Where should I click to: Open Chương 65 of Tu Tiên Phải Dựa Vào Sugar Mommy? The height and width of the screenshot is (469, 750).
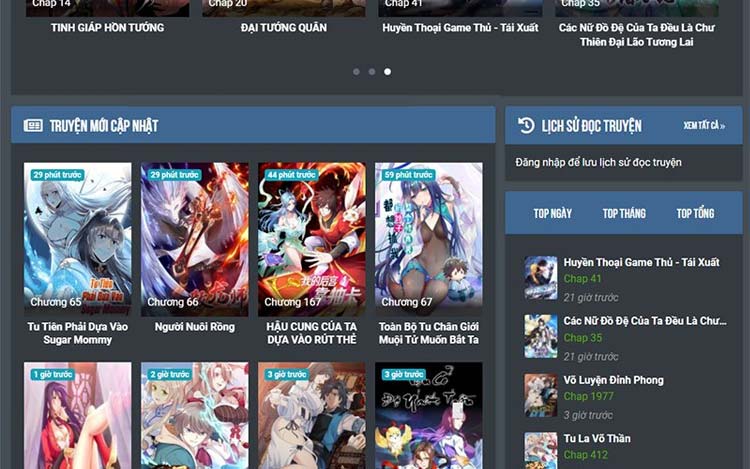[x=56, y=302]
